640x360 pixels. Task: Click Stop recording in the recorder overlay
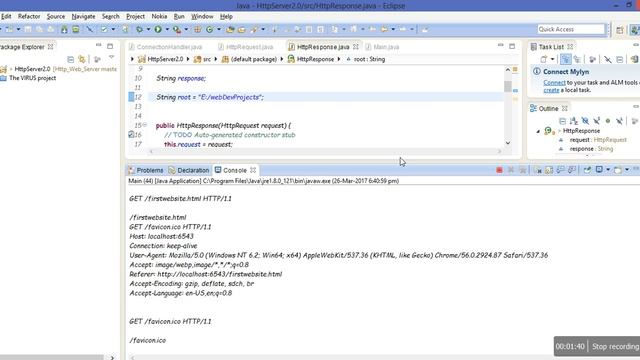pyautogui.click(x=616, y=346)
